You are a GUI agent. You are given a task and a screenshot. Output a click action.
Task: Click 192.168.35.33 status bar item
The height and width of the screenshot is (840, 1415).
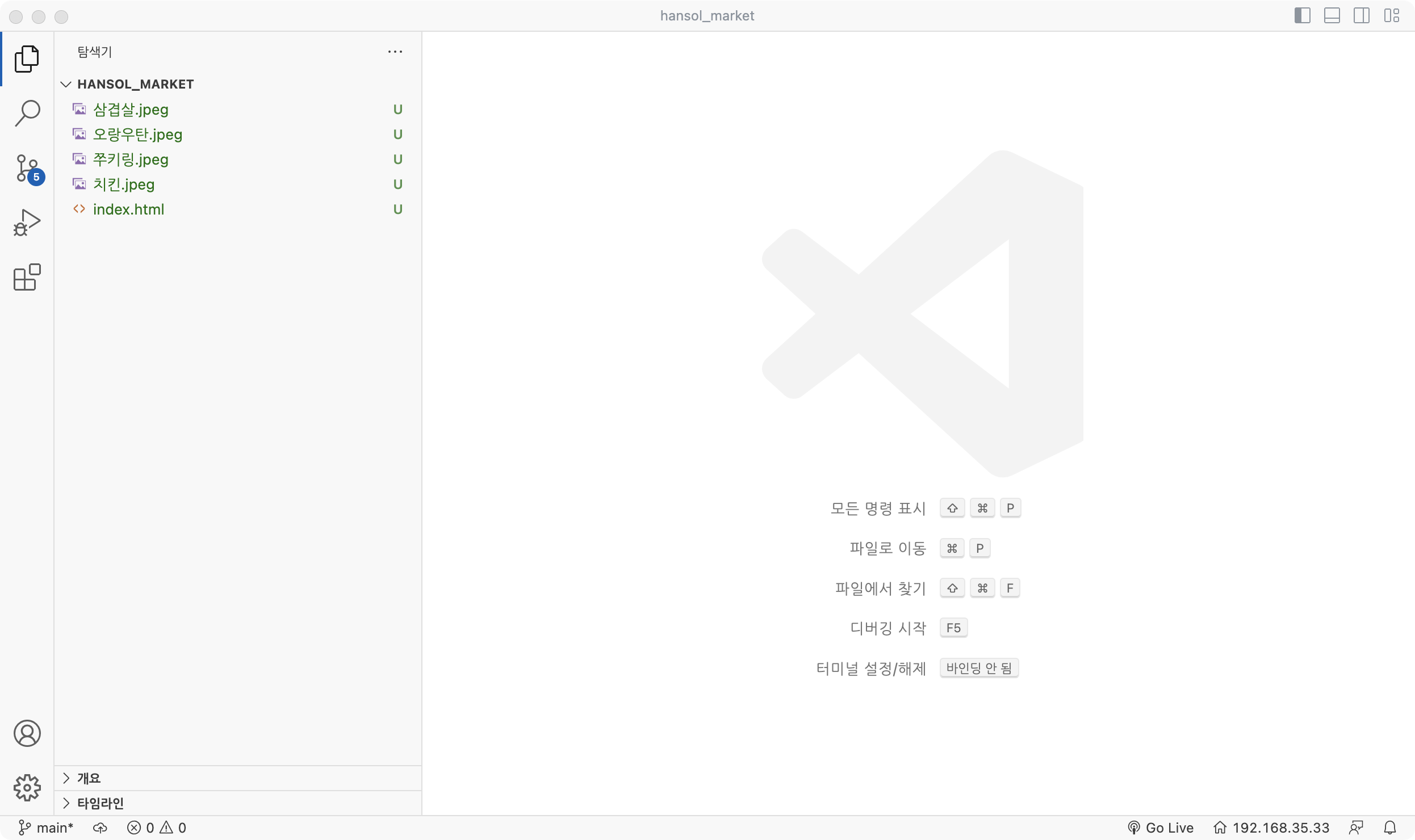tap(1271, 828)
